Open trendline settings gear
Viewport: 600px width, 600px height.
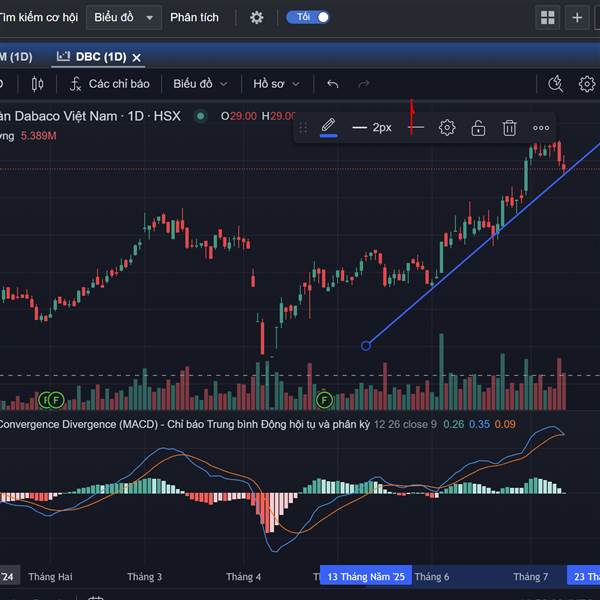tap(447, 128)
